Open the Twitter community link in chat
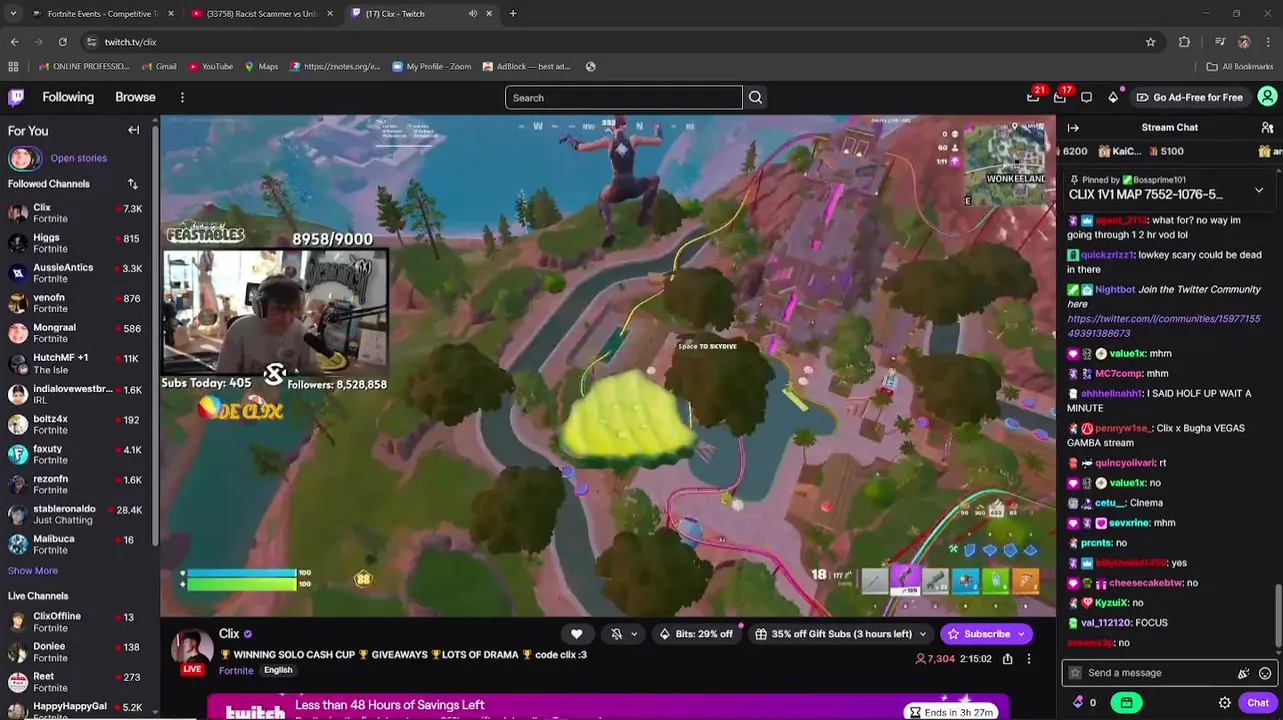The image size is (1283, 720). click(x=1163, y=326)
